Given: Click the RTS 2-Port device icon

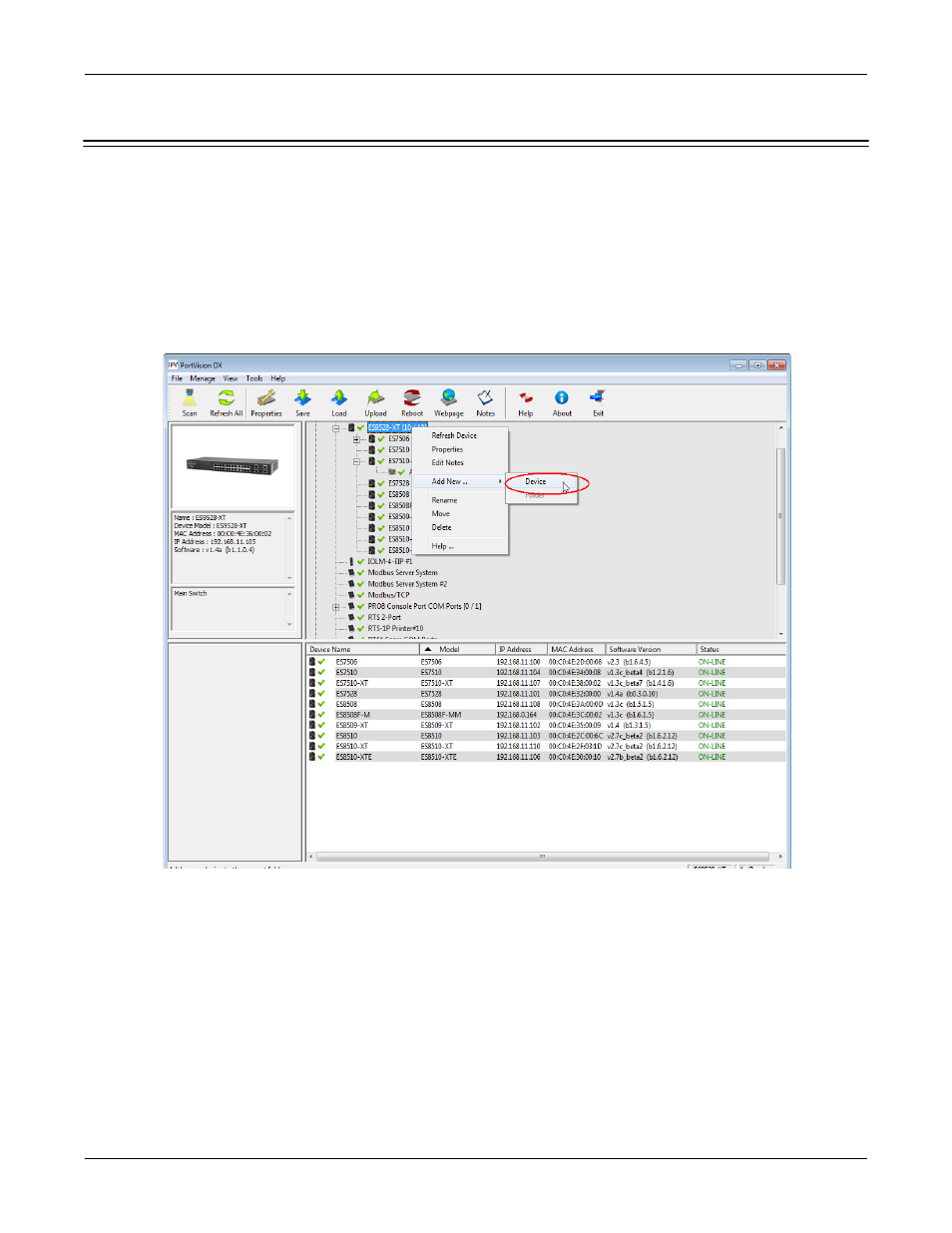Looking at the screenshot, I should (x=351, y=617).
